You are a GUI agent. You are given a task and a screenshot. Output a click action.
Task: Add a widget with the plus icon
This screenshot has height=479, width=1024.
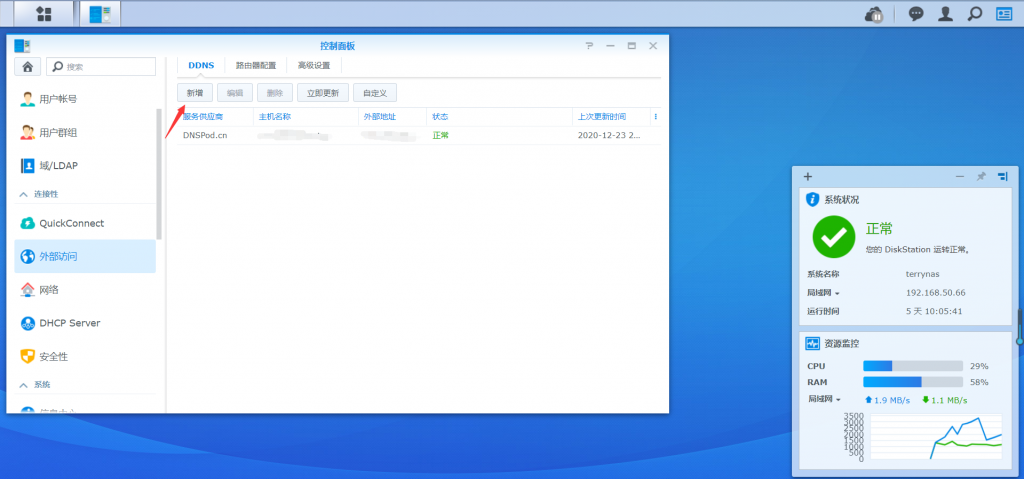808,176
